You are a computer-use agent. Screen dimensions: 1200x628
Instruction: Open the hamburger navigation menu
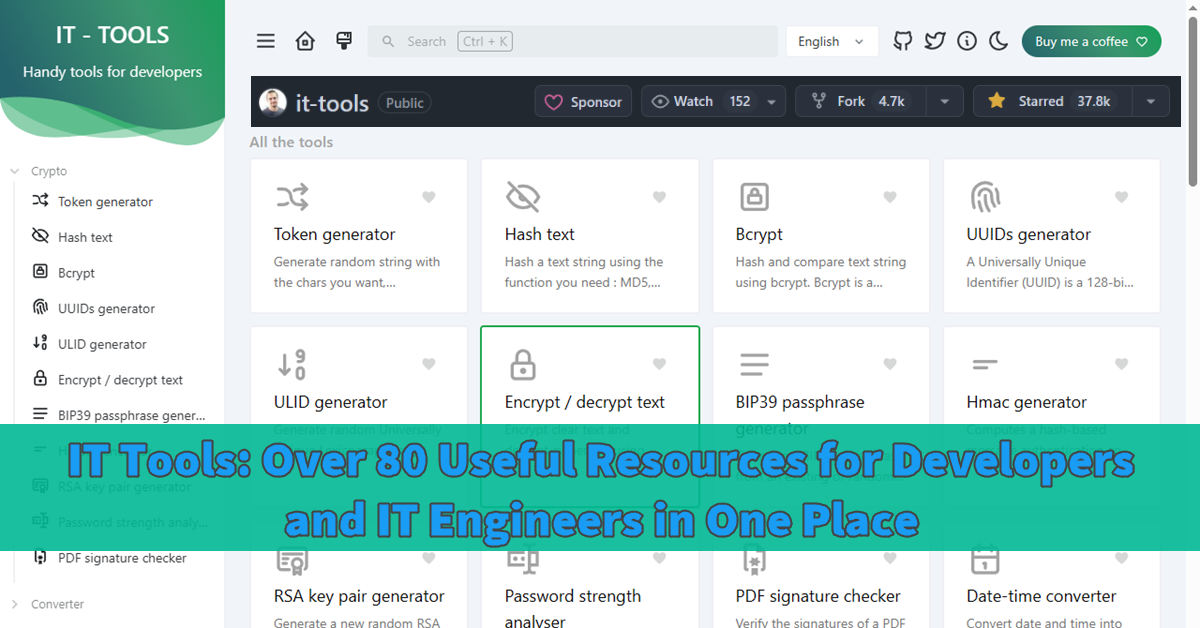[x=265, y=41]
